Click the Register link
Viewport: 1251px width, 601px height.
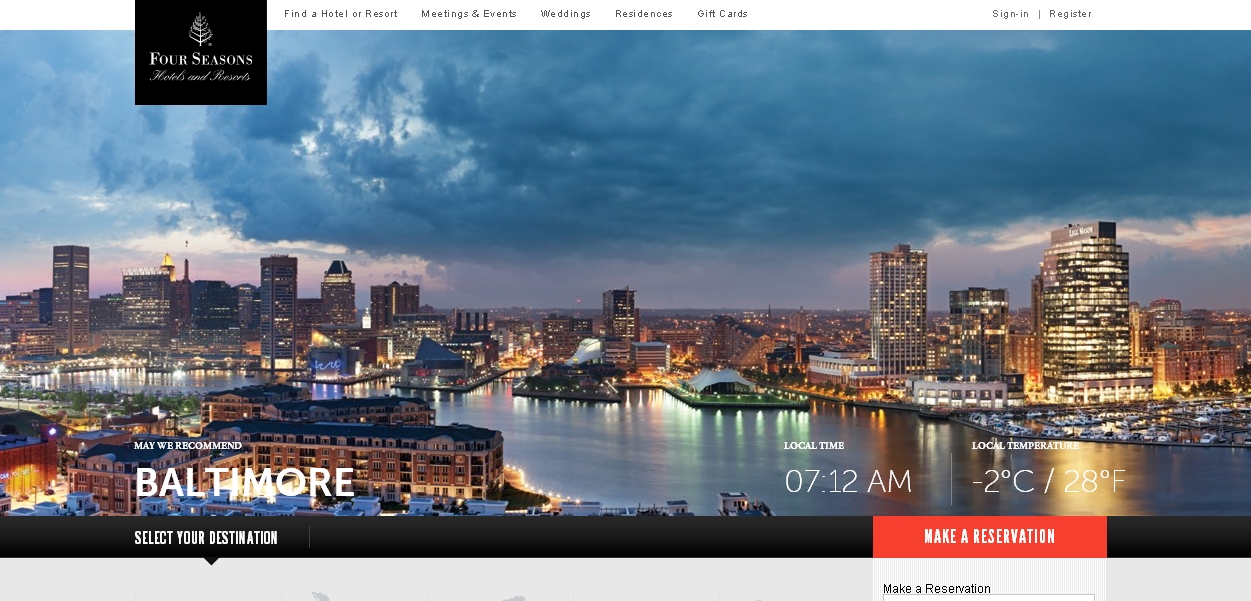[1070, 14]
